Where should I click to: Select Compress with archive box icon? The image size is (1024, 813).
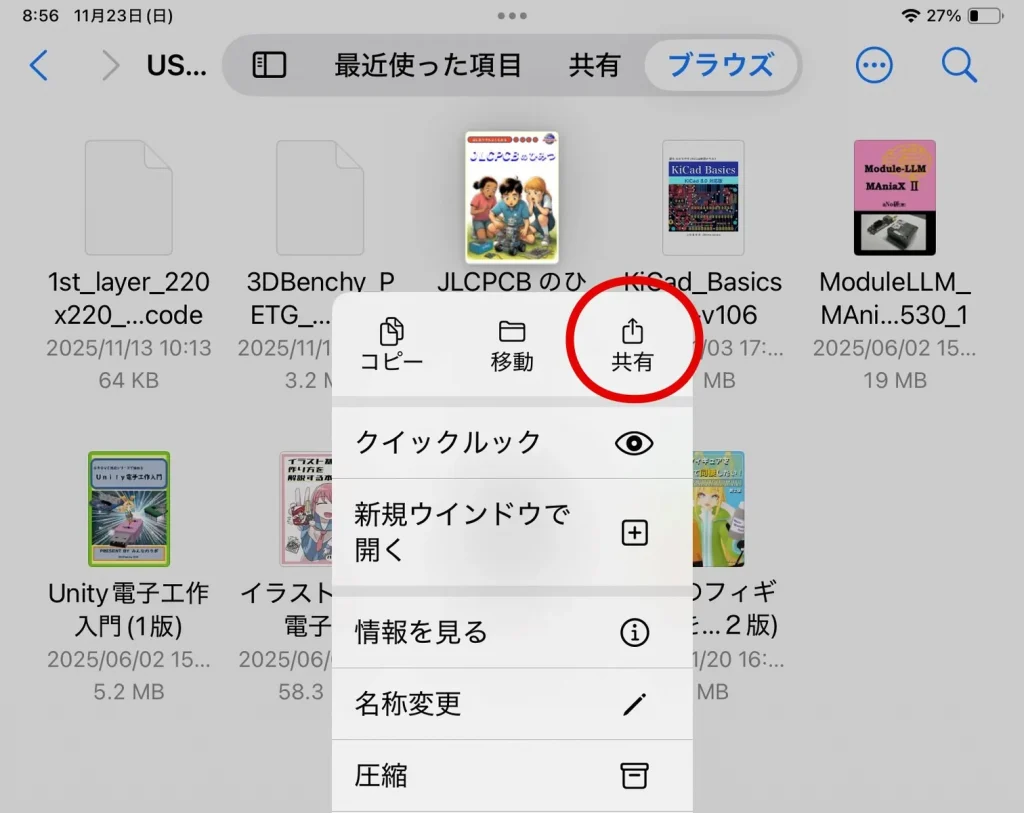pyautogui.click(x=511, y=775)
